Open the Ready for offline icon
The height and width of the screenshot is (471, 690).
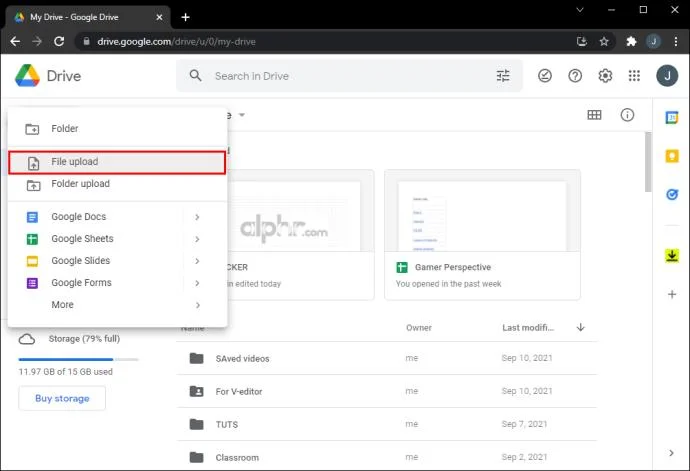[x=544, y=76]
